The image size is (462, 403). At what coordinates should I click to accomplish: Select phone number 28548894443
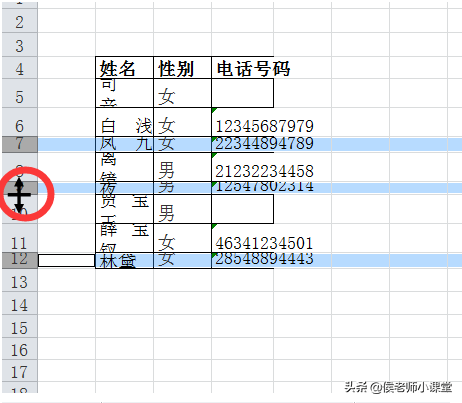click(264, 259)
